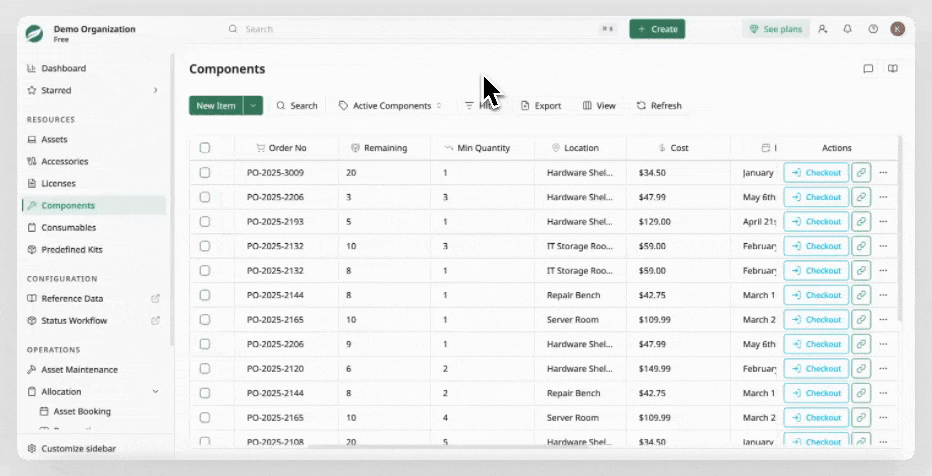Image resolution: width=932 pixels, height=476 pixels.
Task: Open the user avatar K menu
Action: [x=898, y=29]
